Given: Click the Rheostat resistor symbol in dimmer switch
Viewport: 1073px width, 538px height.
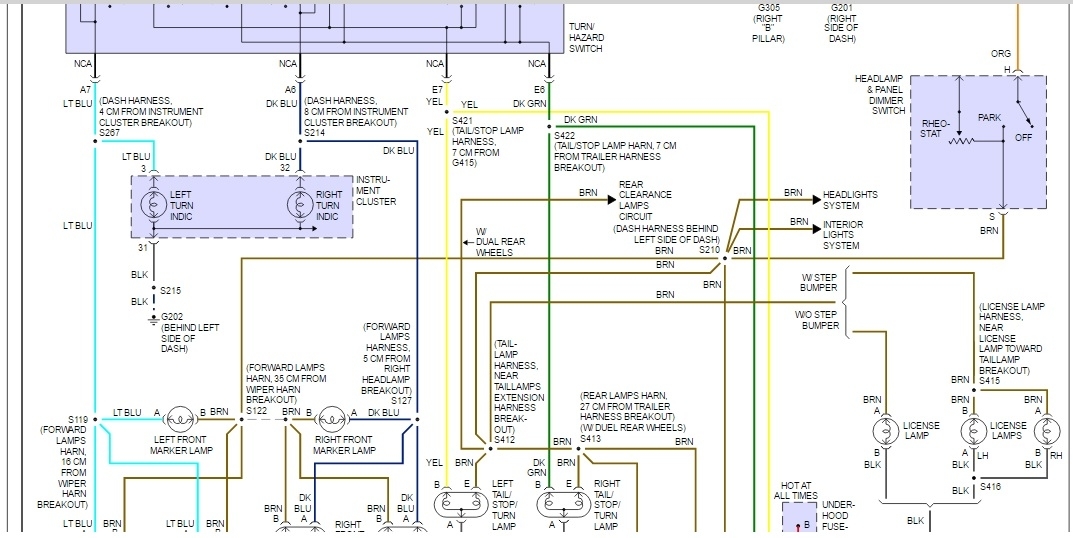Looking at the screenshot, I should coord(963,142).
